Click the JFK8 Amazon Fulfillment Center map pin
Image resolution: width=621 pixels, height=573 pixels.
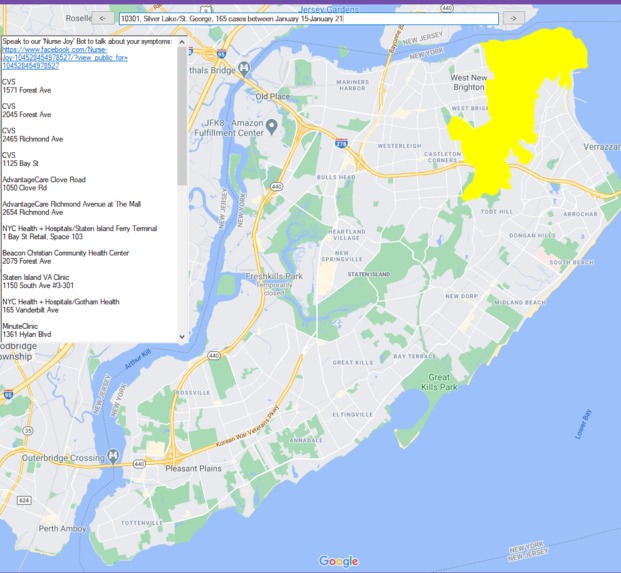(271, 127)
